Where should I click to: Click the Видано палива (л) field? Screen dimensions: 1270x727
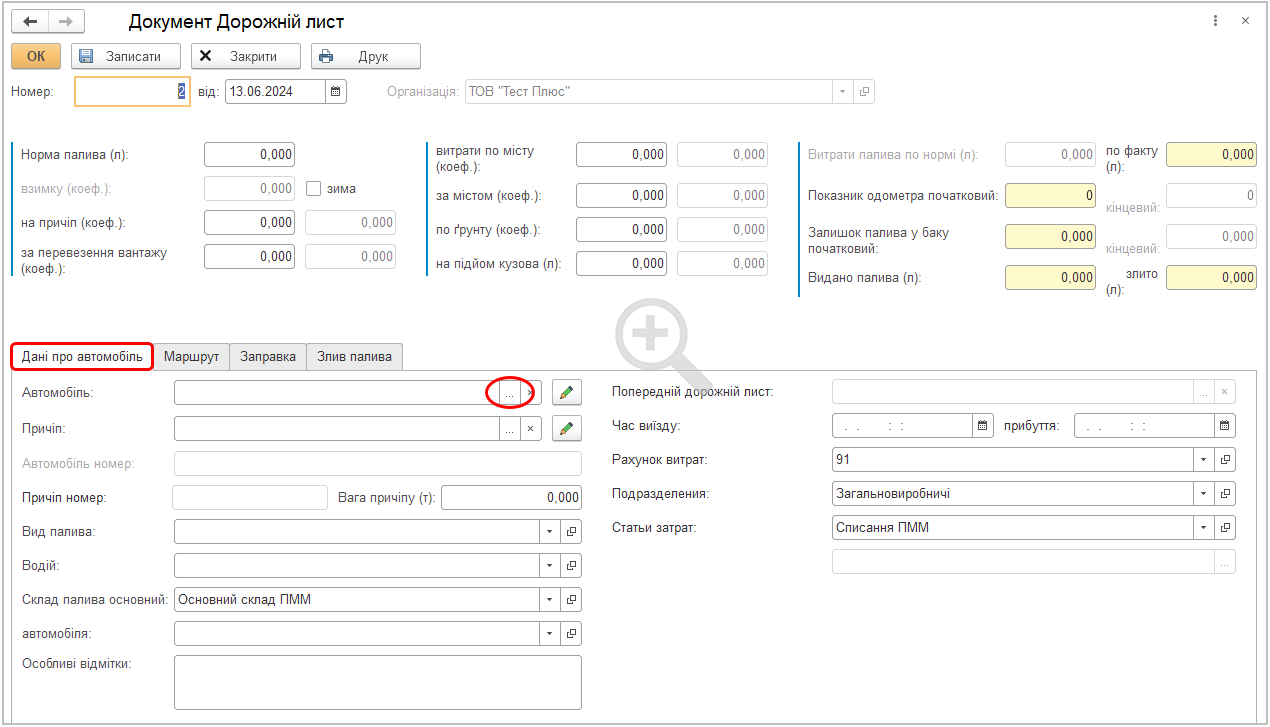[1050, 278]
